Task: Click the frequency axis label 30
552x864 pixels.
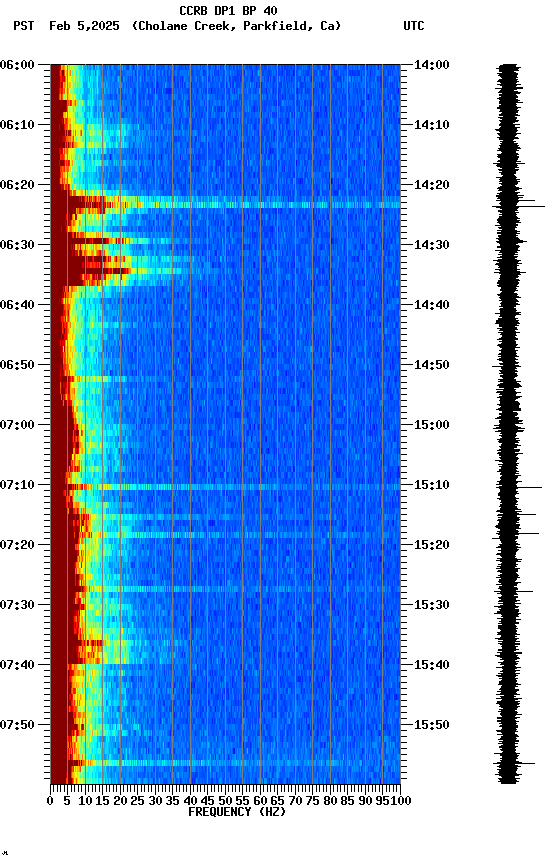Action: click(155, 802)
